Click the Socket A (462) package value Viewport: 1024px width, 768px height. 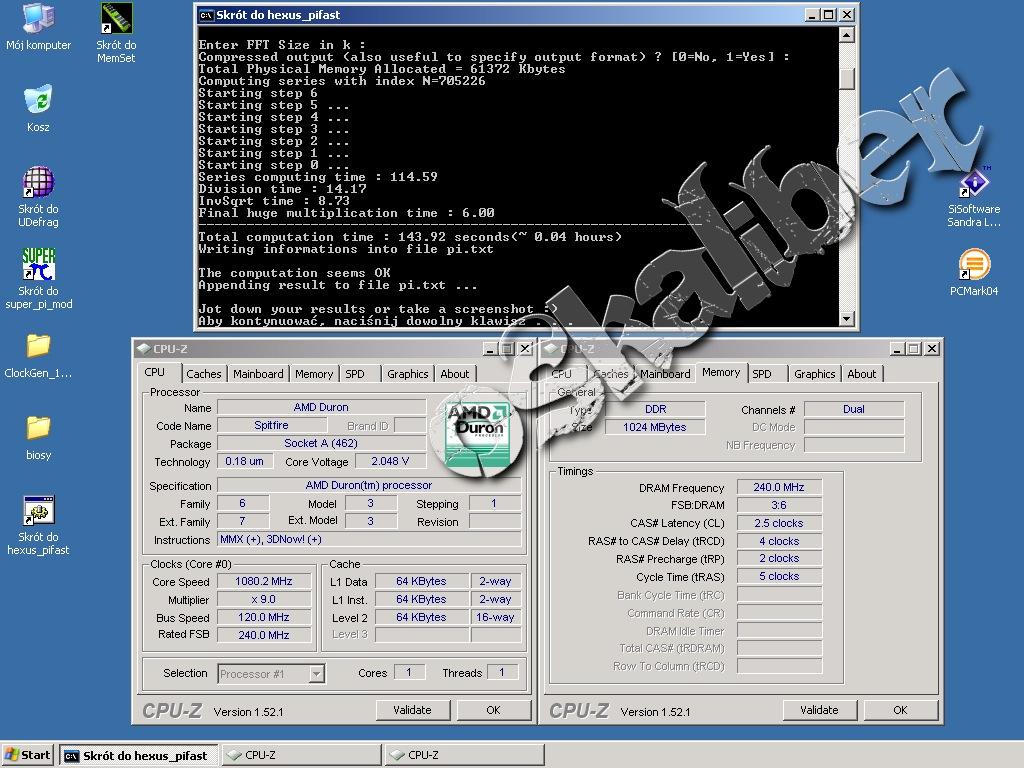click(321, 443)
